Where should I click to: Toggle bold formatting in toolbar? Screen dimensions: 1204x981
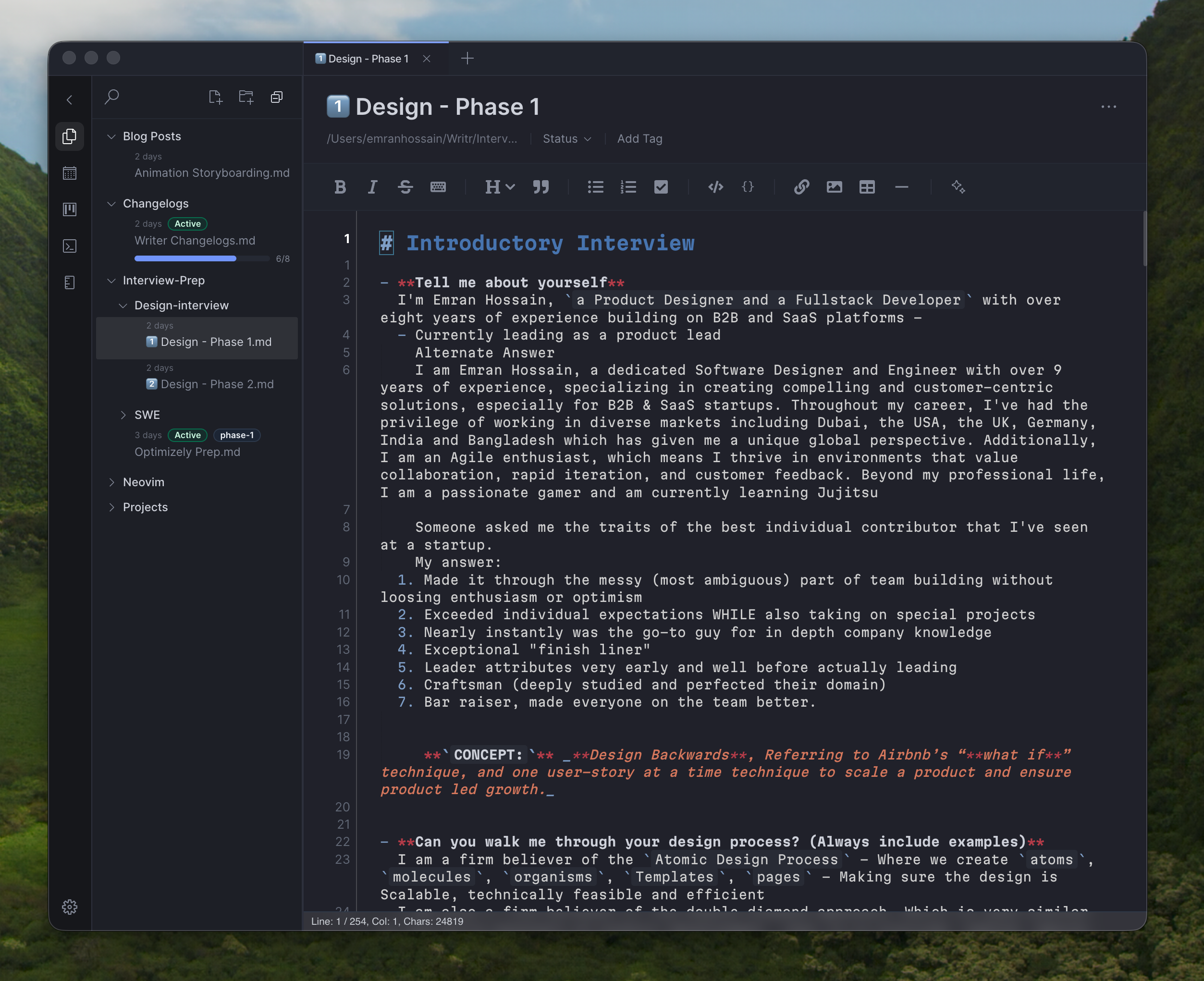coord(340,187)
